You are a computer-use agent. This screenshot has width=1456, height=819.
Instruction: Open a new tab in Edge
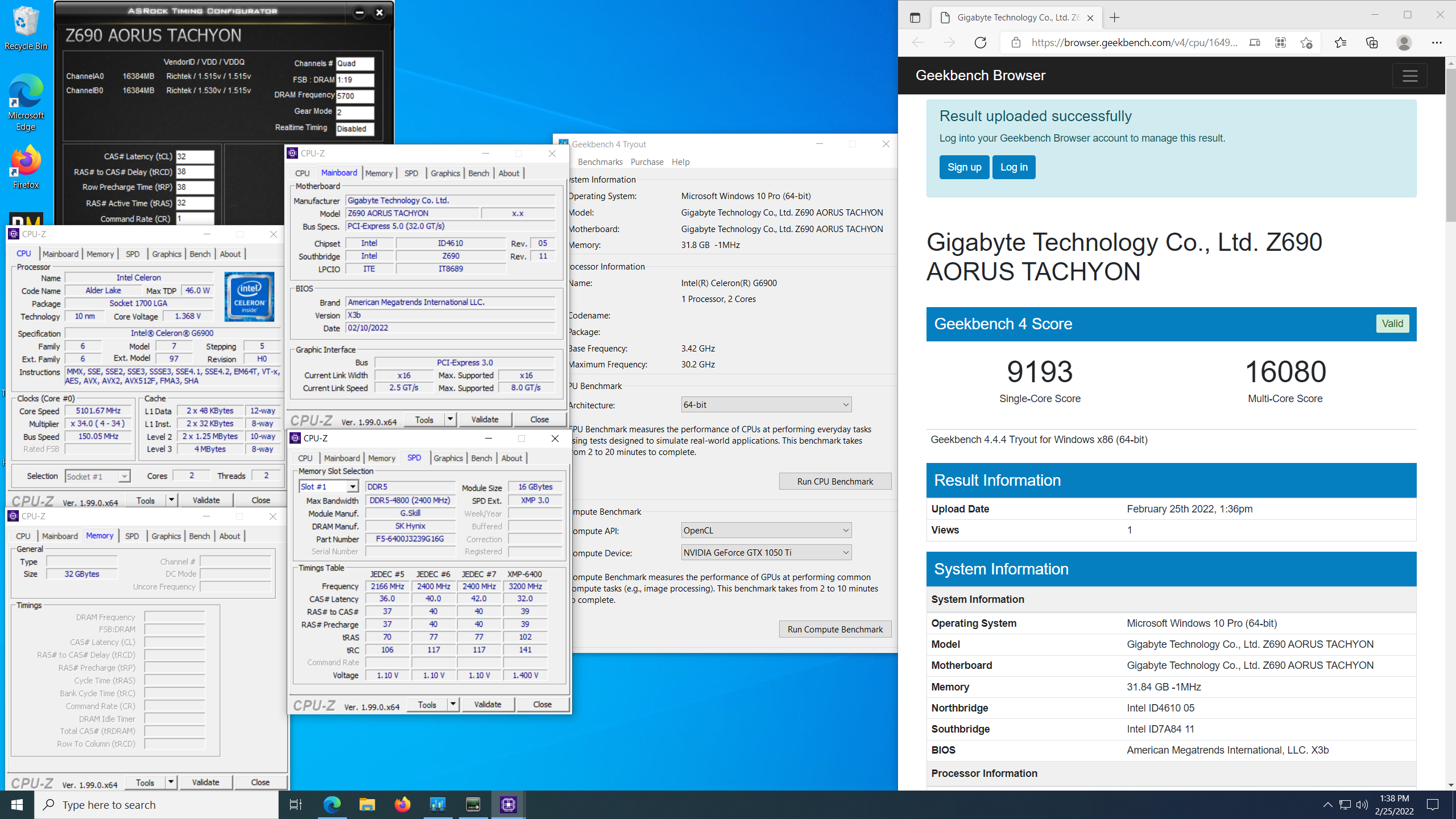pyautogui.click(x=1114, y=18)
